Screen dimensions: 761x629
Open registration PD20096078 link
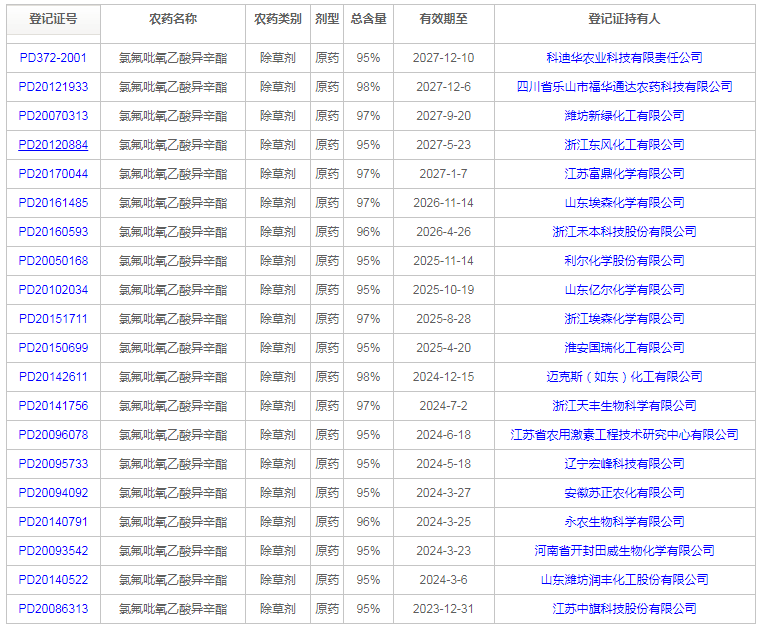tap(53, 435)
